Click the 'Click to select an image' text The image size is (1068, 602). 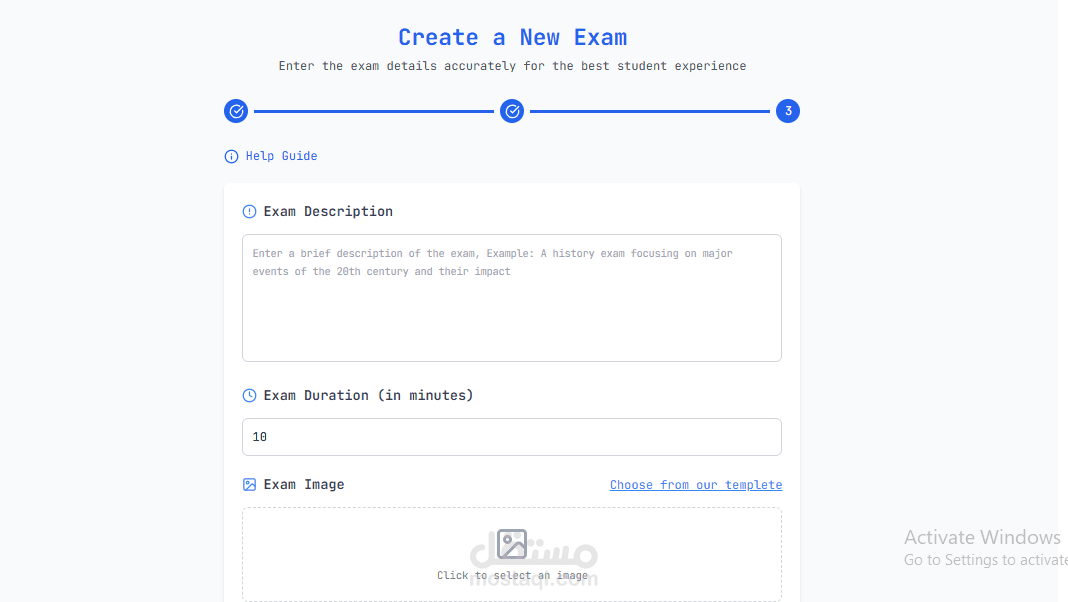point(512,575)
